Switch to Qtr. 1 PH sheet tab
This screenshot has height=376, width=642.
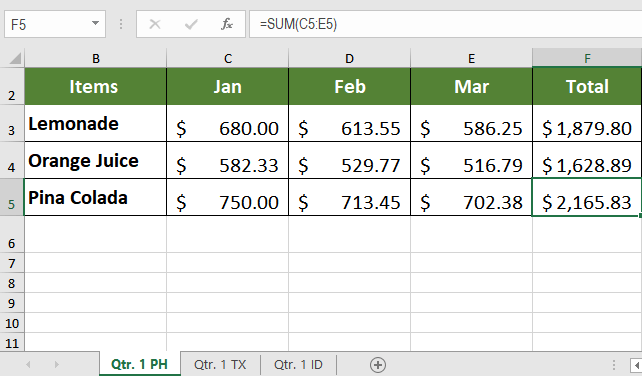tap(140, 364)
